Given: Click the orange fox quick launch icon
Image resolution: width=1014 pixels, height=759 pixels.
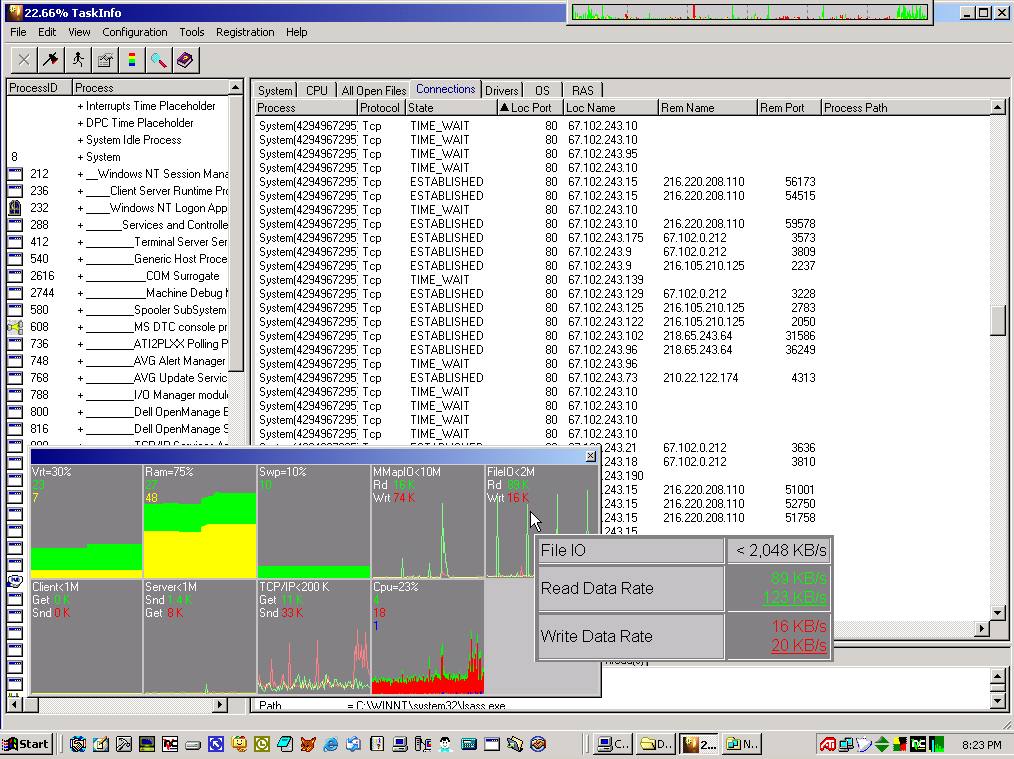Looking at the screenshot, I should 308,744.
